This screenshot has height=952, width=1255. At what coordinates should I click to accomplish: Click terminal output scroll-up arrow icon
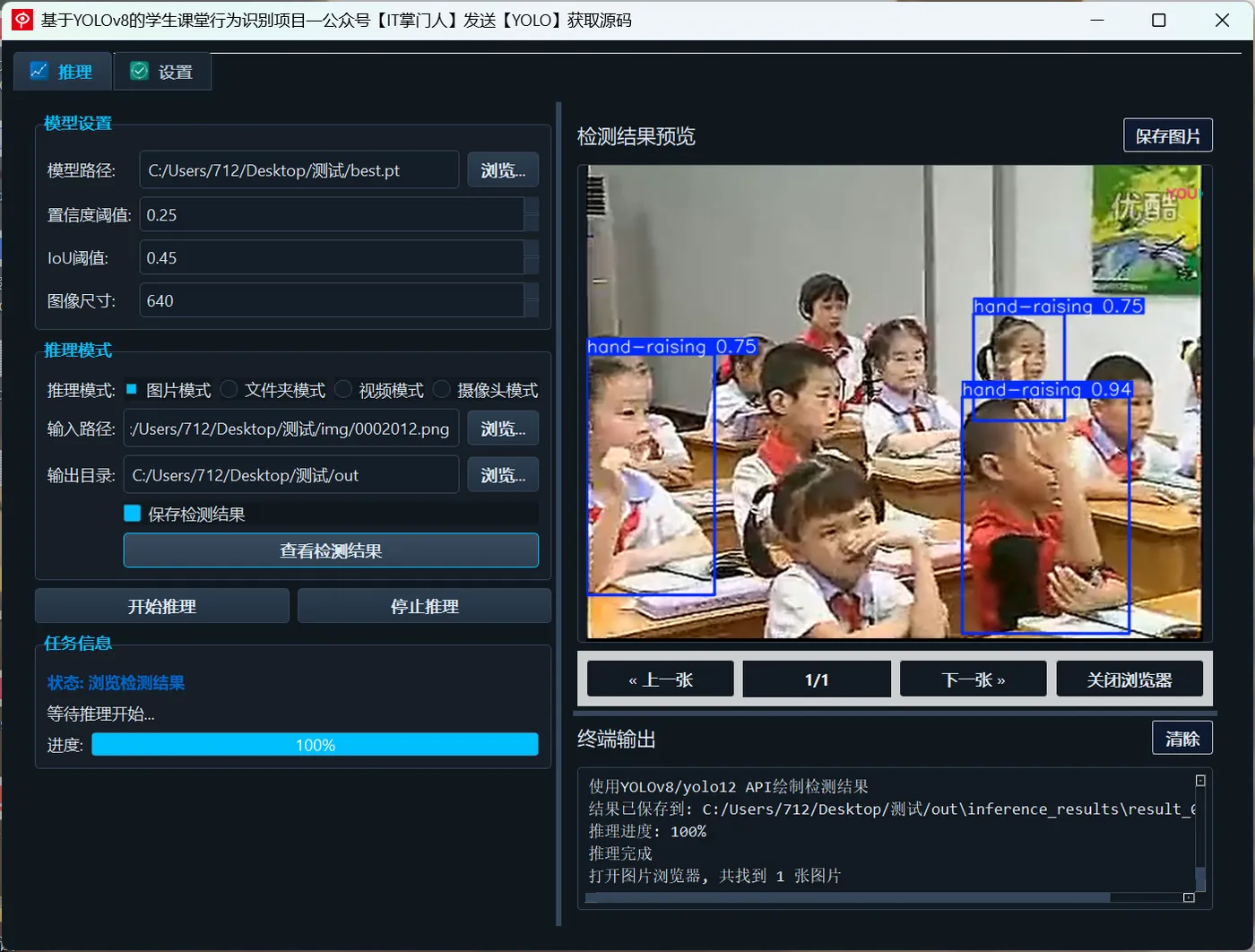pyautogui.click(x=1200, y=781)
